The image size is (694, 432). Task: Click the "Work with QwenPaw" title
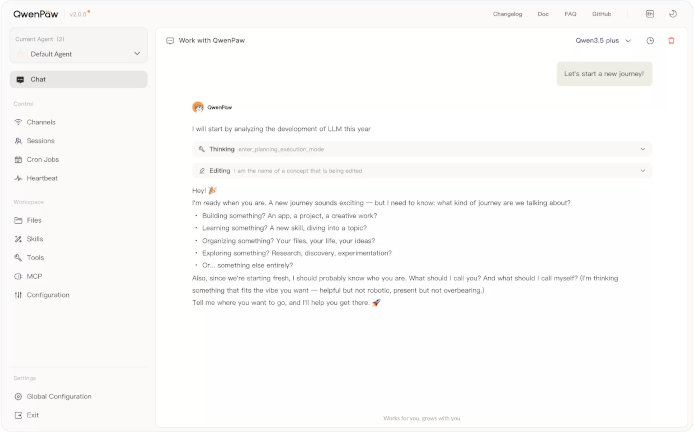(x=212, y=41)
